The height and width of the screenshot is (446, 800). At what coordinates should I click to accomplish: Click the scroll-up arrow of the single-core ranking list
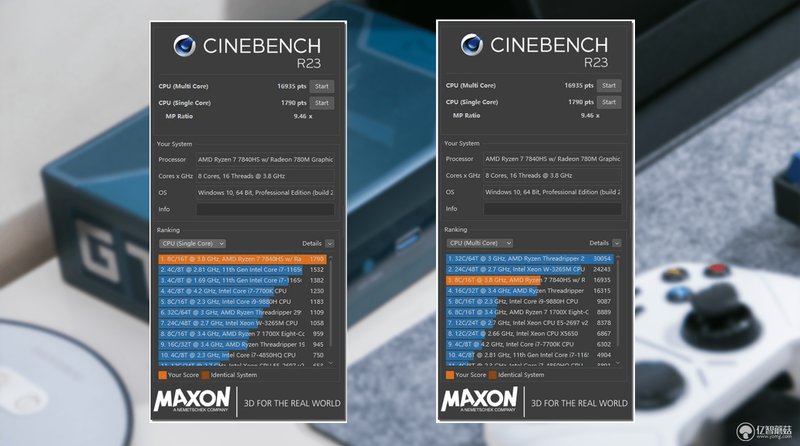point(331,257)
